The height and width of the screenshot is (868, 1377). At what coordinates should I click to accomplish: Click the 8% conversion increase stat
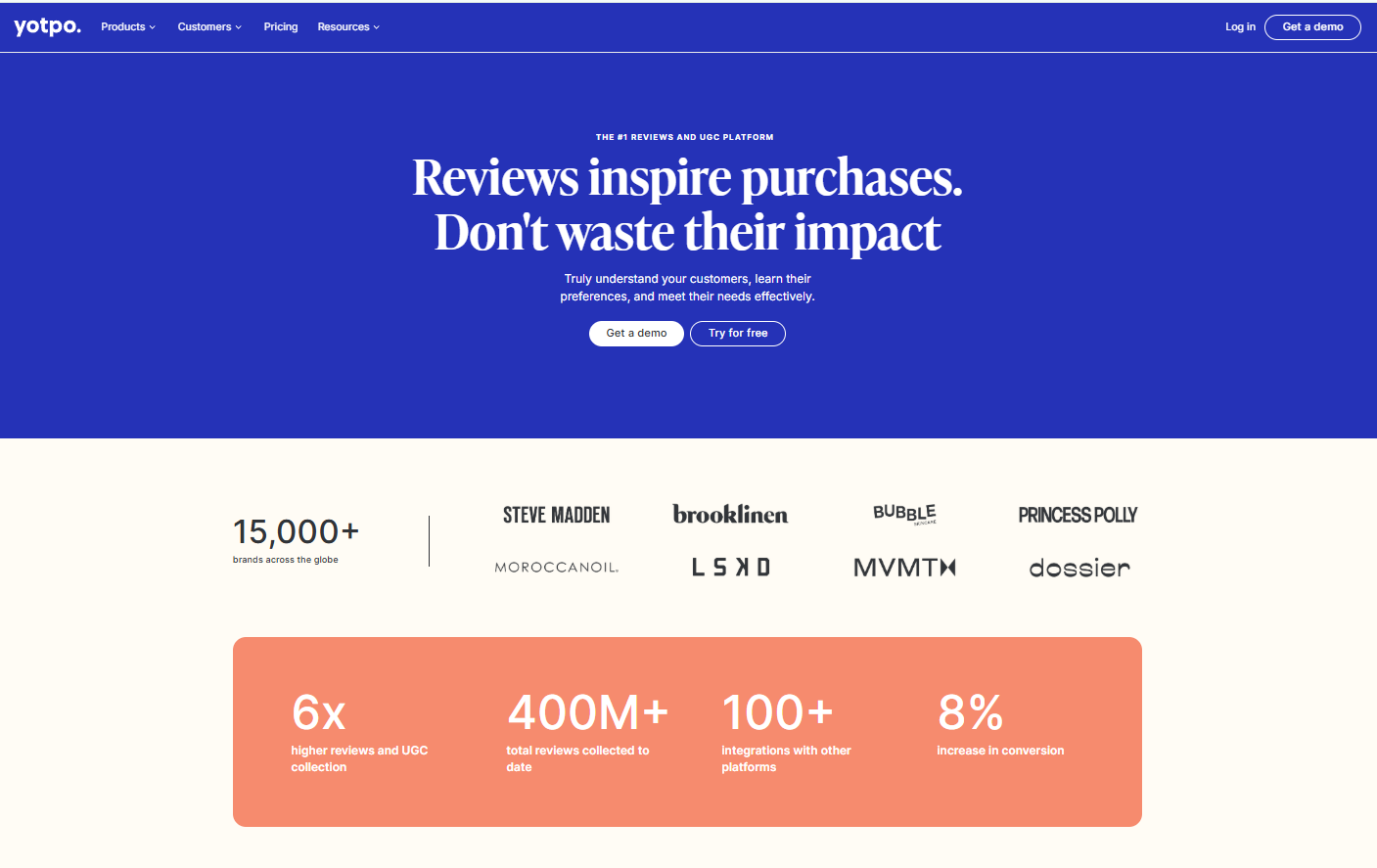click(x=970, y=712)
